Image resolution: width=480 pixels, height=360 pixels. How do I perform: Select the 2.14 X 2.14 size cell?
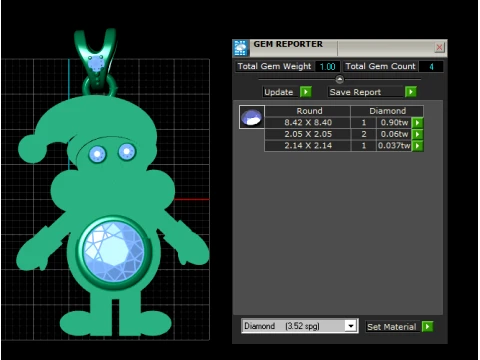[308, 146]
